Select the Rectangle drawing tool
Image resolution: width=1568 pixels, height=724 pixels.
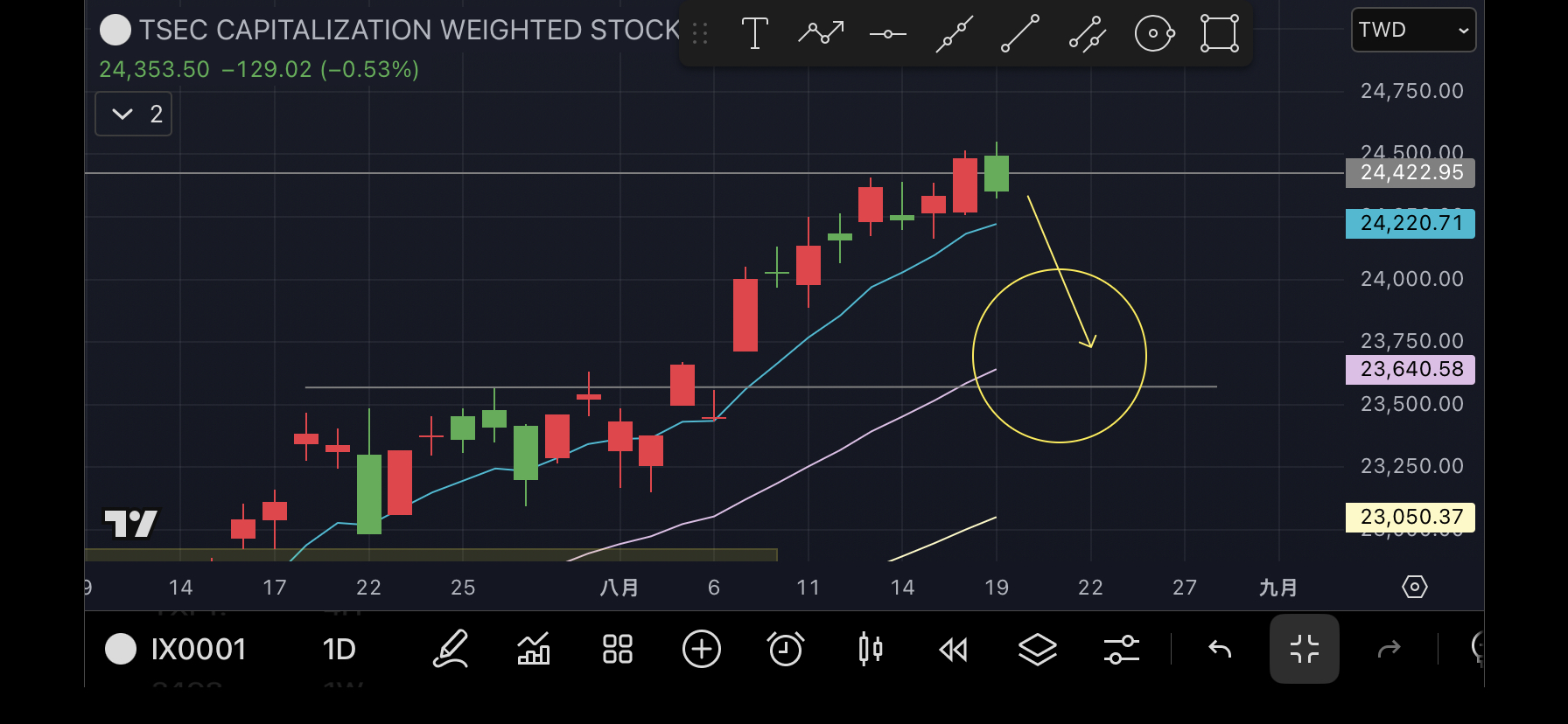(1220, 34)
